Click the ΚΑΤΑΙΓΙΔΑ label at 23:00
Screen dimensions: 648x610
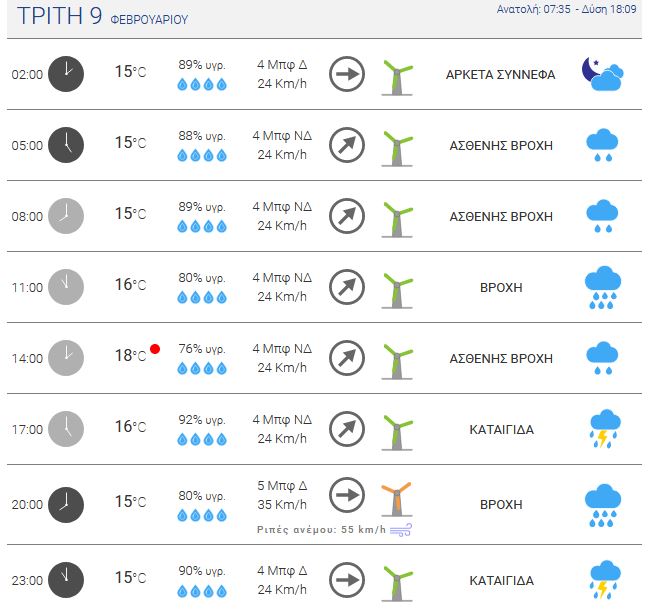(x=501, y=581)
